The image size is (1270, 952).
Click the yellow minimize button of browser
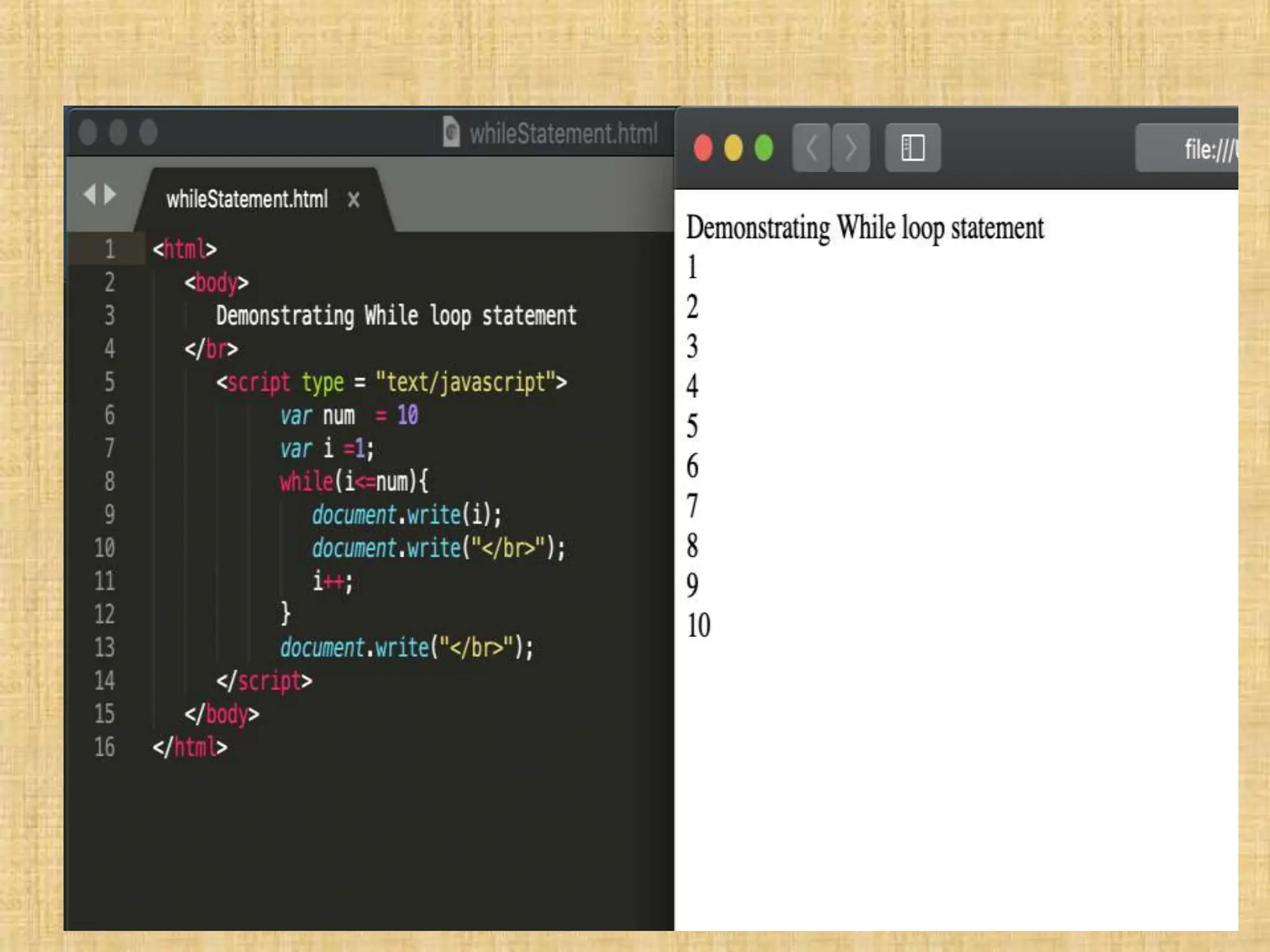click(x=734, y=148)
